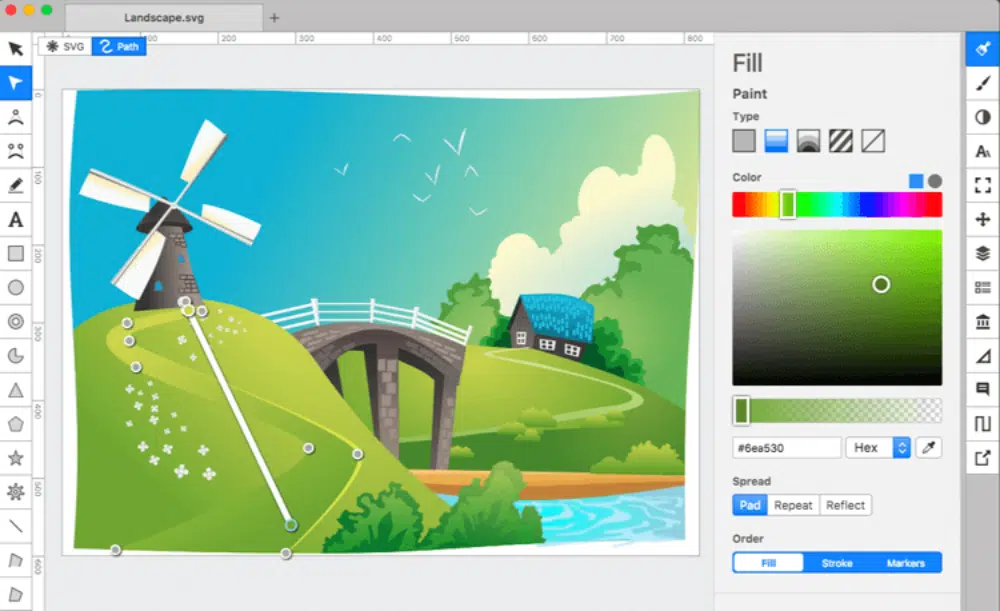Choose the linear gradient paint type
The image size is (1000, 611).
point(776,141)
